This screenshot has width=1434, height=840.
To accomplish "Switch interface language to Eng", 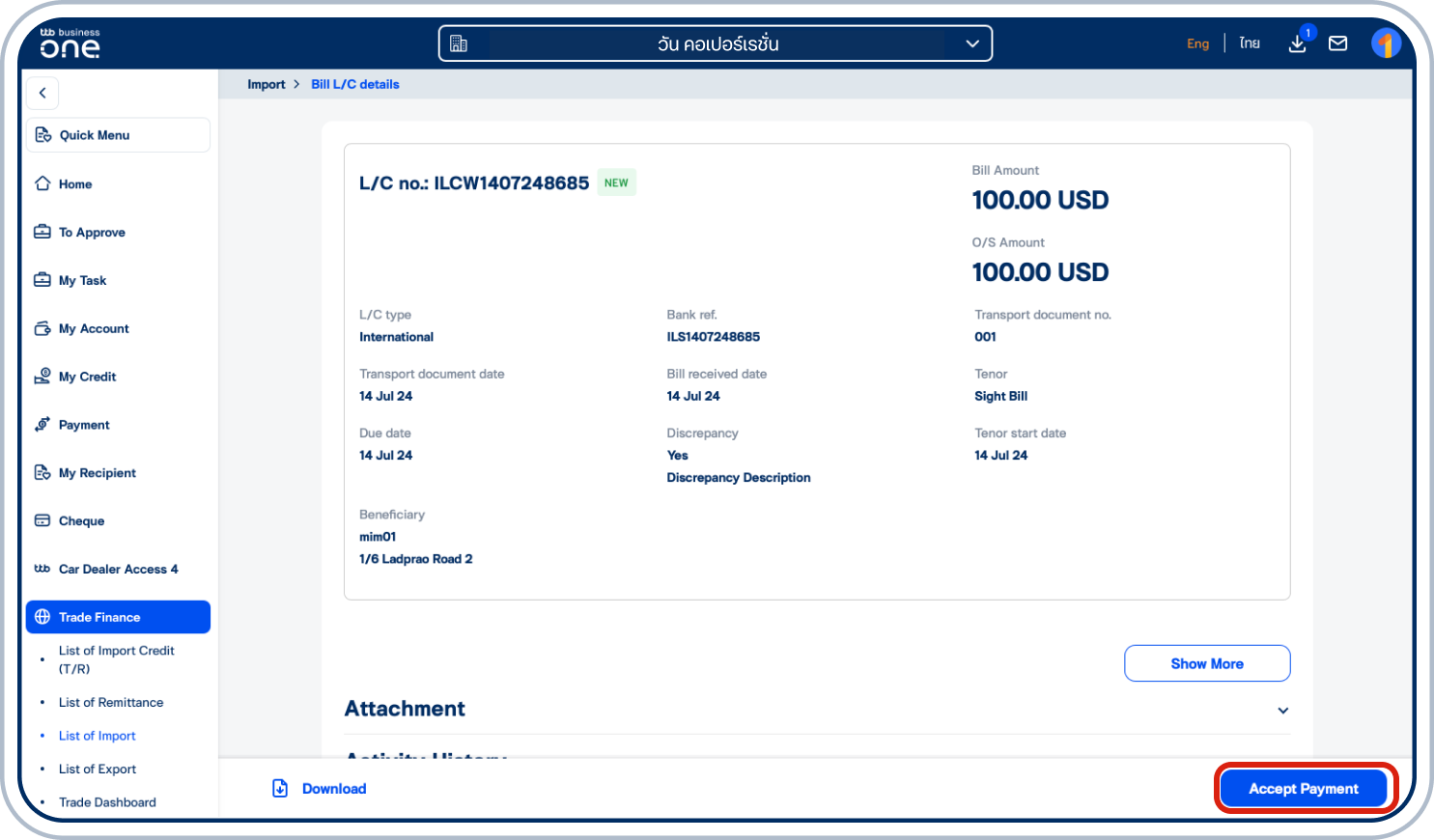I will pos(1198,43).
